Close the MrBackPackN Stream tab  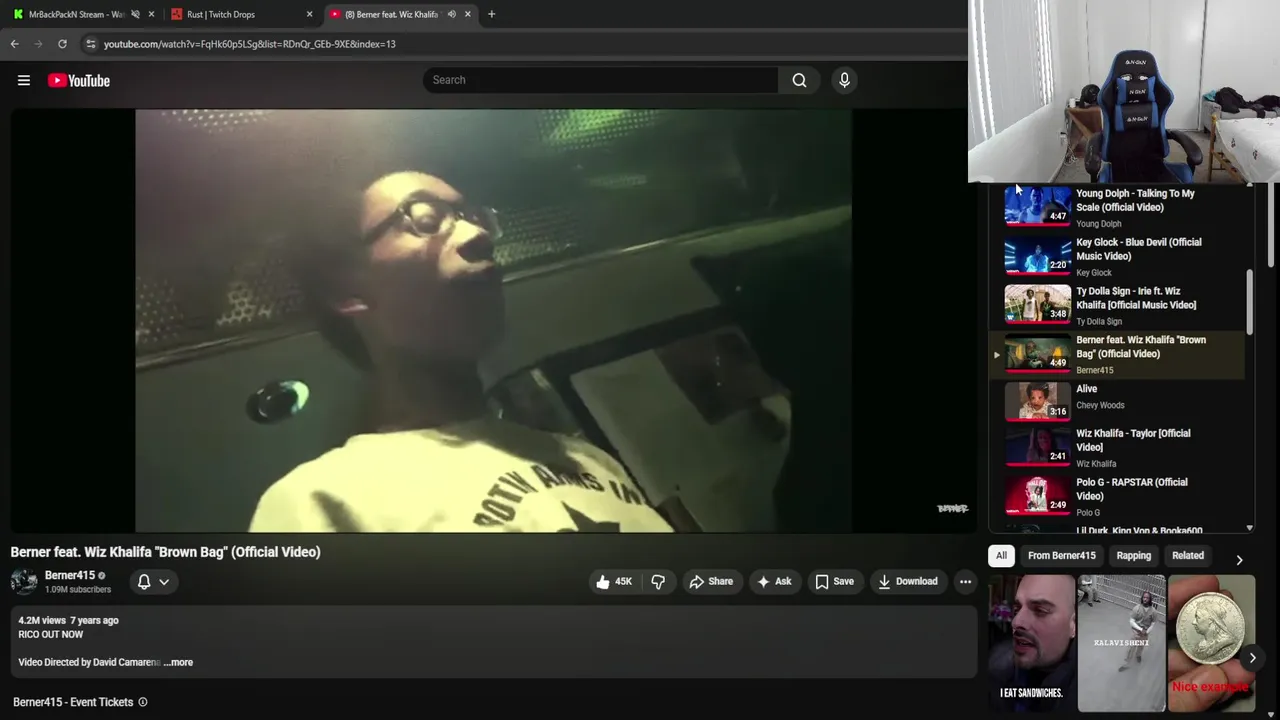pos(151,14)
